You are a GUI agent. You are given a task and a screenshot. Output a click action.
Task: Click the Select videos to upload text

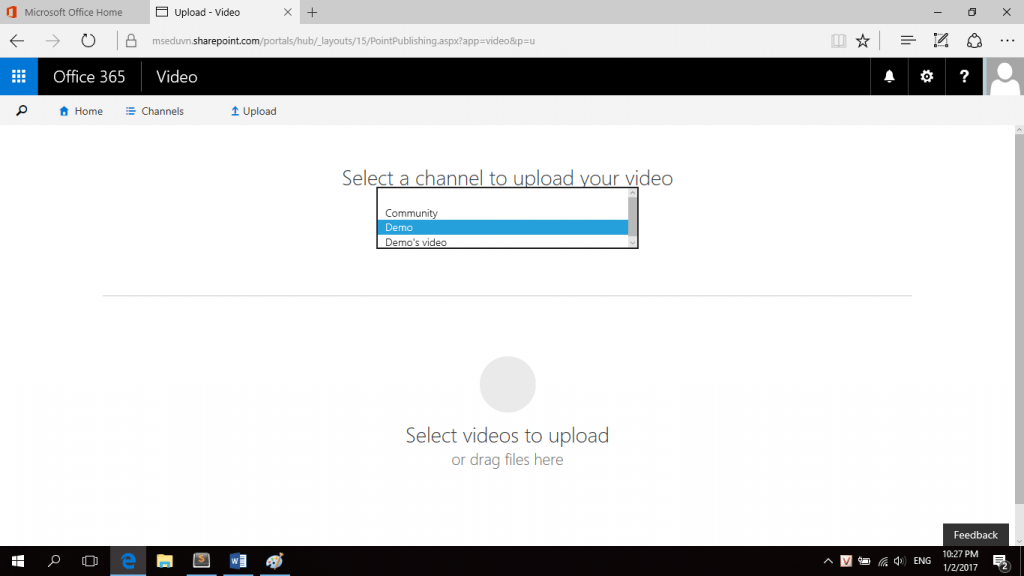507,435
